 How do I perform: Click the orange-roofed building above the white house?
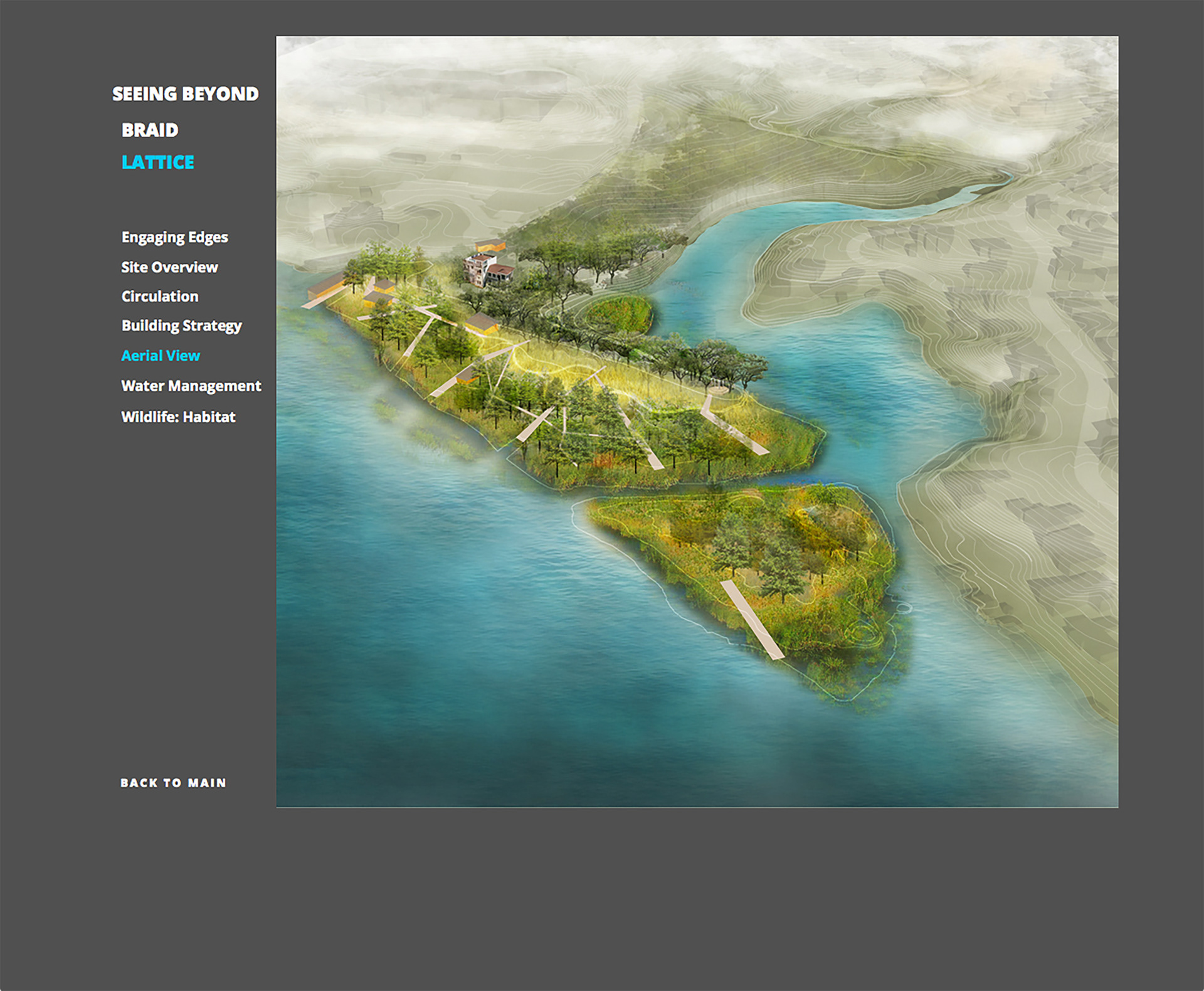[490, 245]
